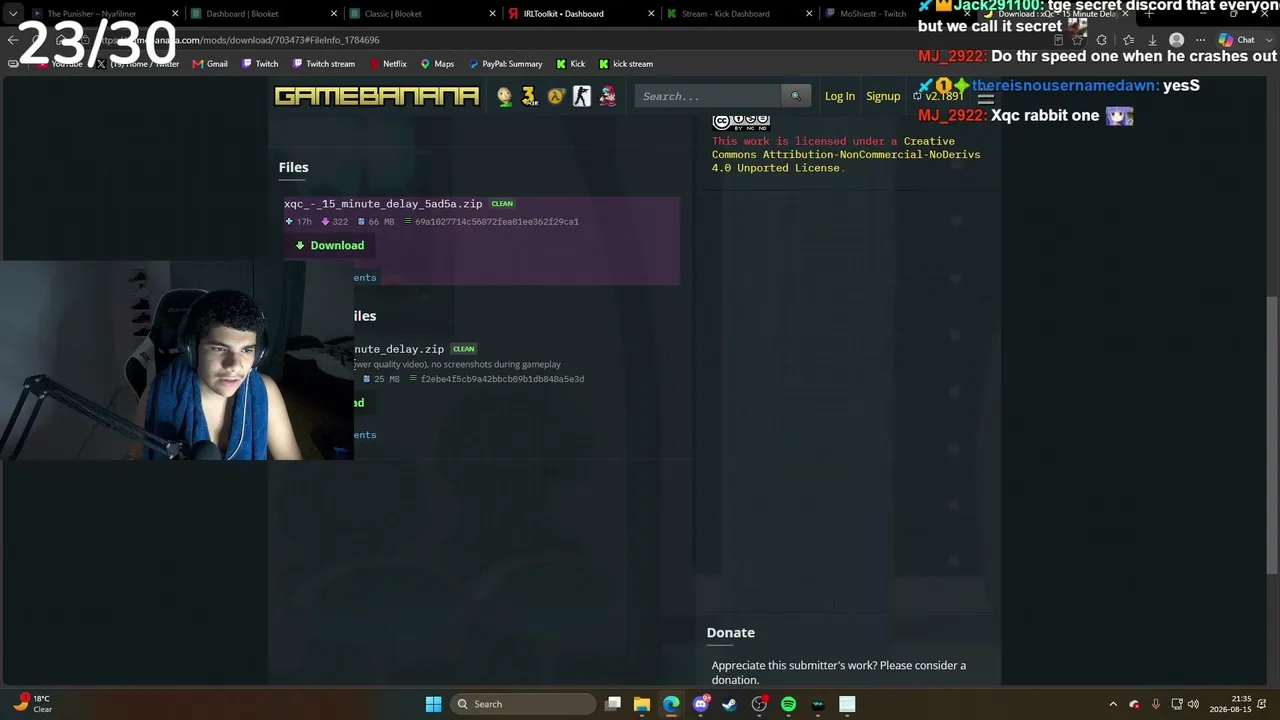Click the xqc_-_15_minute_delay_5ad5a.zip file name
The image size is (1280, 720).
pyautogui.click(x=383, y=204)
